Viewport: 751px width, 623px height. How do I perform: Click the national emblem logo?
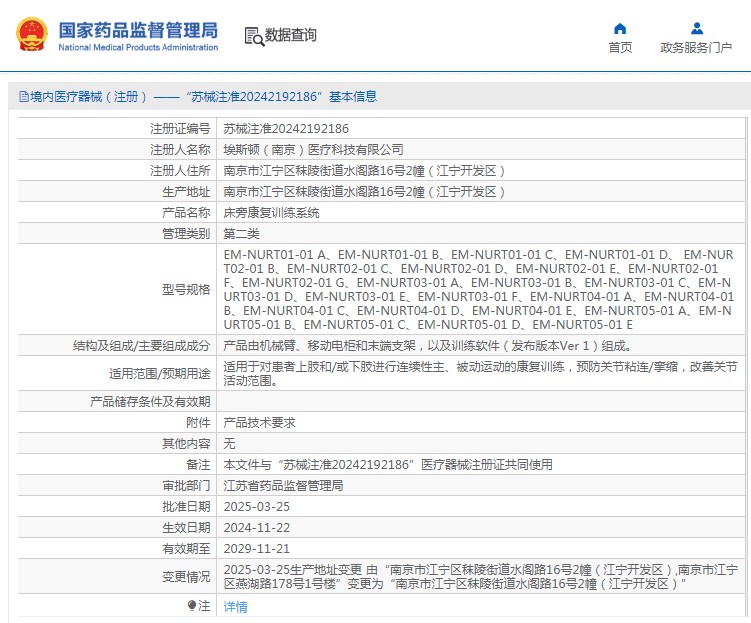coord(31,35)
